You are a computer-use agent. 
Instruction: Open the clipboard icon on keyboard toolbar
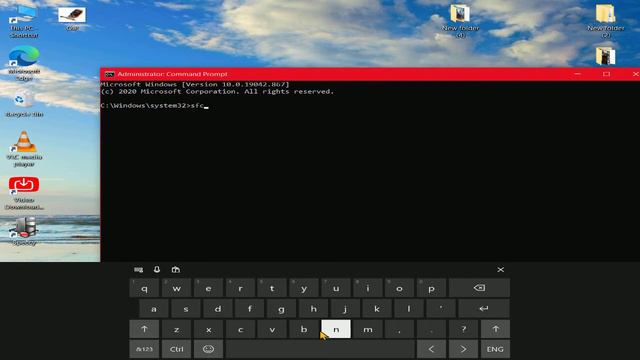[x=176, y=269]
